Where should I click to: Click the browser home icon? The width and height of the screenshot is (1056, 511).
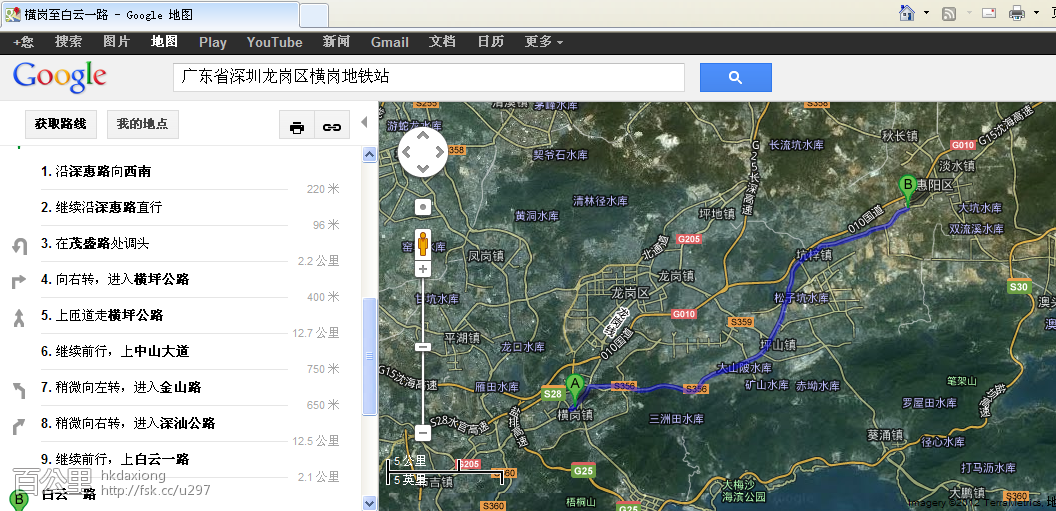click(907, 13)
